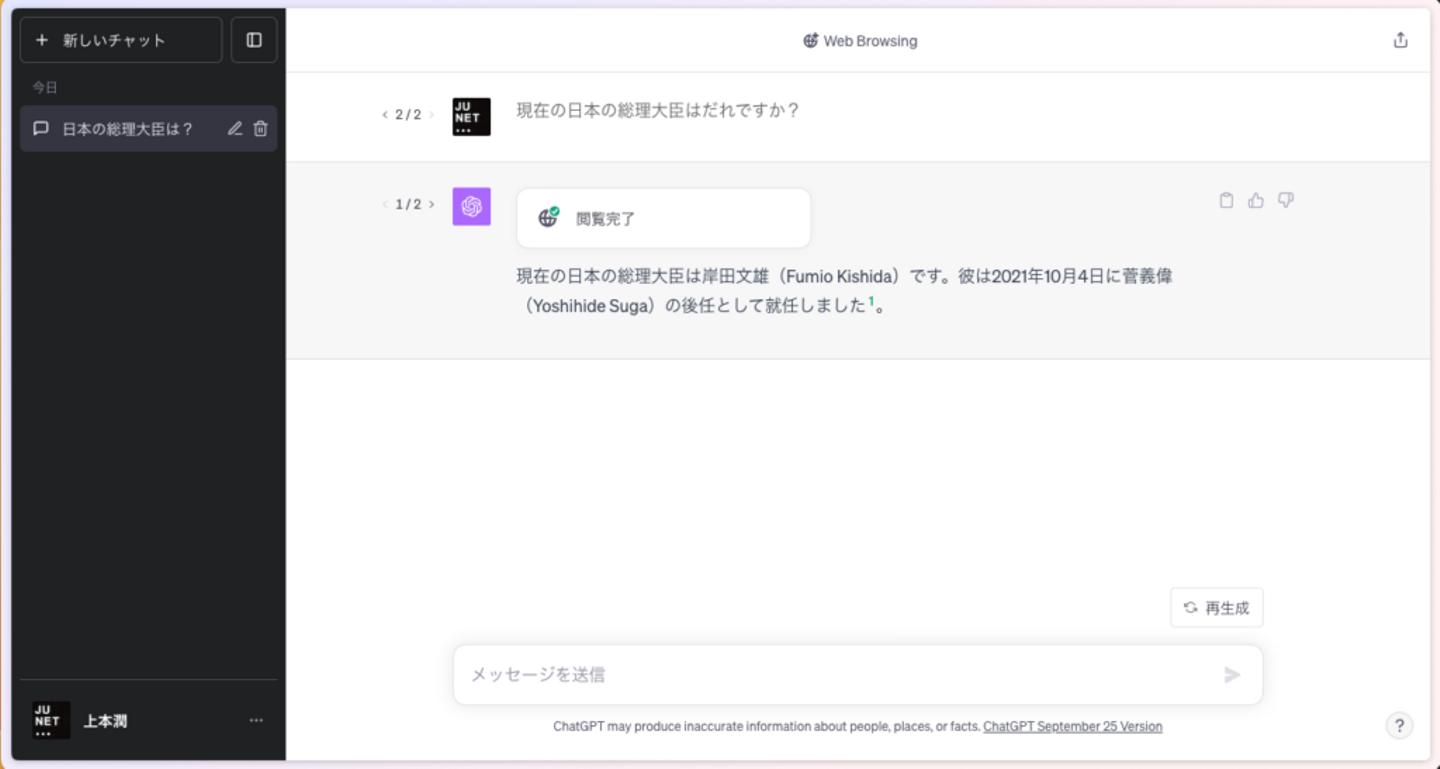Open the Web Browsing model selector
Image resolution: width=1440 pixels, height=769 pixels.
pos(860,41)
